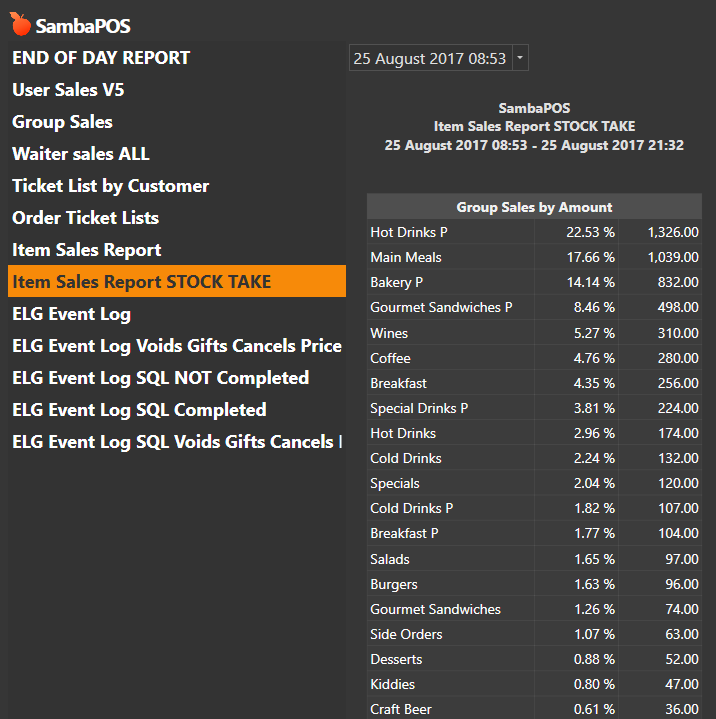
Task: Select the Breakfast P row label
Action: (405, 533)
